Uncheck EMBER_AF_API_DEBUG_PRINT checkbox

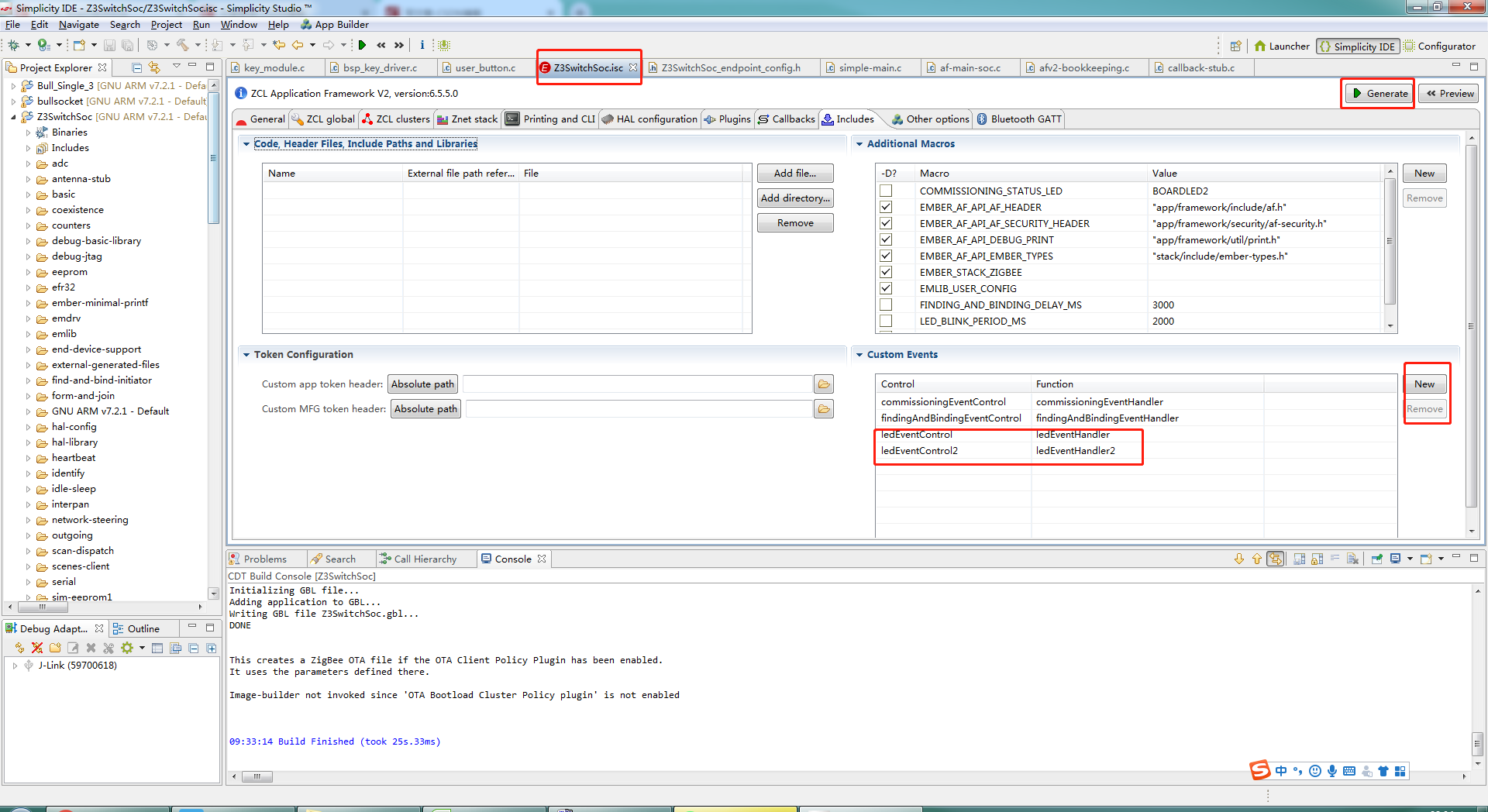click(886, 239)
